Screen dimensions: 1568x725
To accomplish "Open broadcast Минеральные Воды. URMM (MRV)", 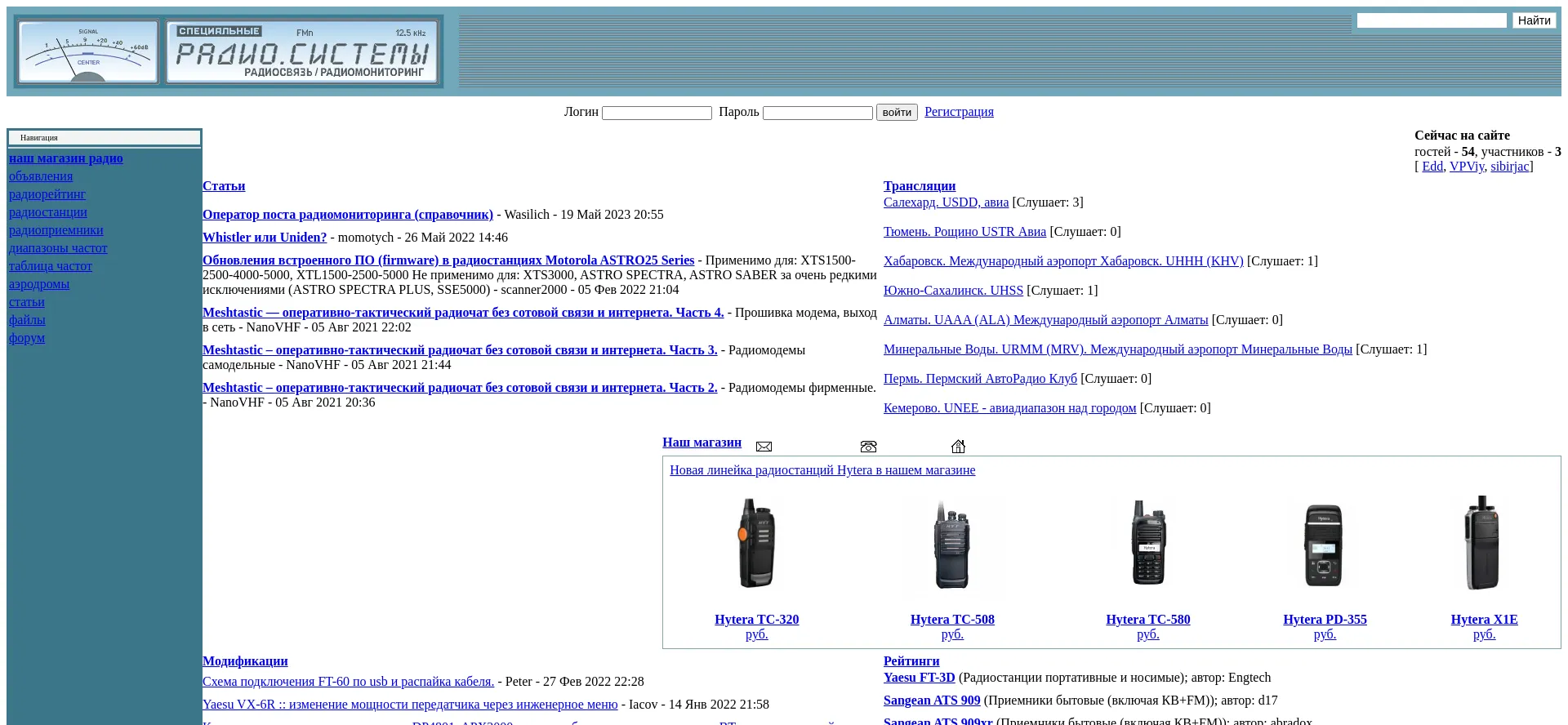I will (x=1118, y=349).
